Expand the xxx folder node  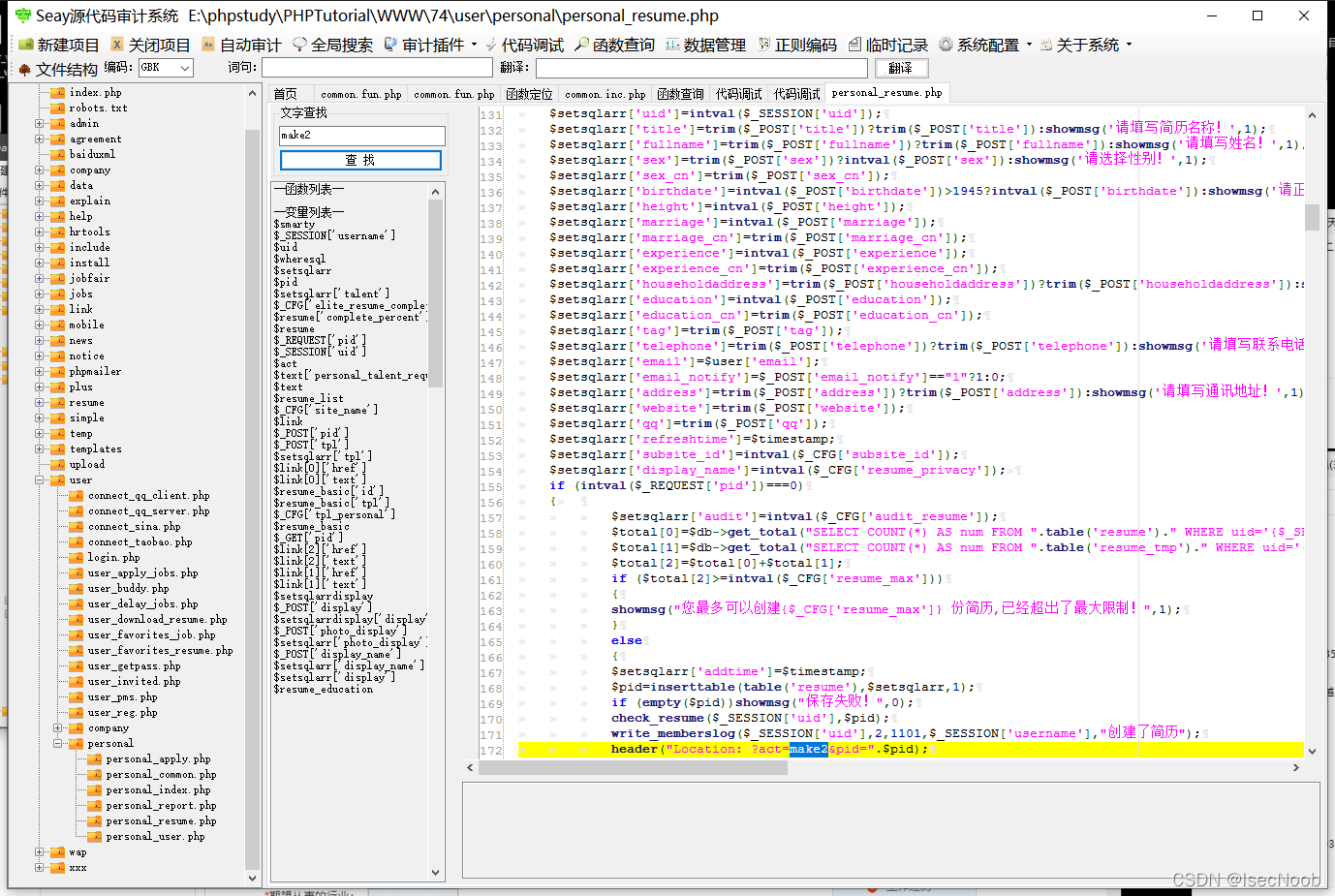(40, 868)
